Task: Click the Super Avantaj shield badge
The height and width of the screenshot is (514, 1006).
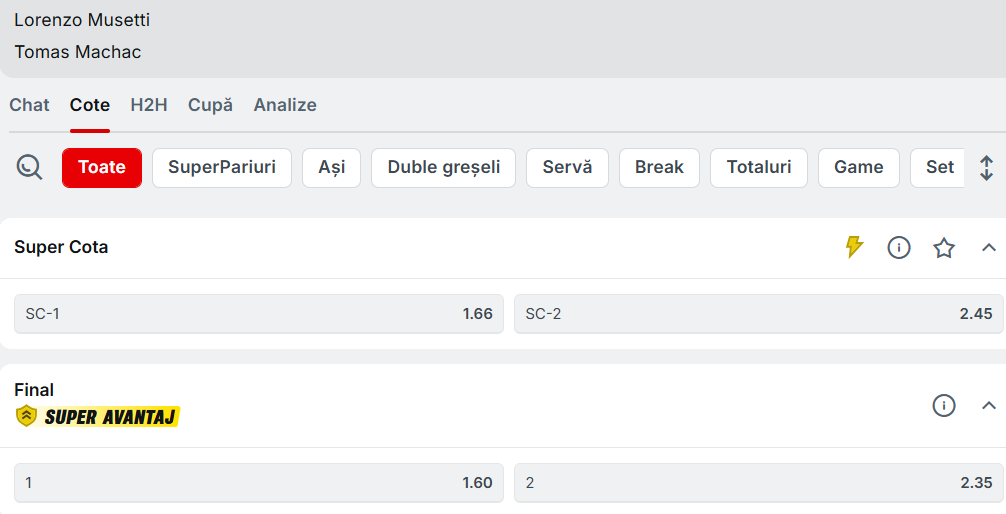Action: pos(27,416)
